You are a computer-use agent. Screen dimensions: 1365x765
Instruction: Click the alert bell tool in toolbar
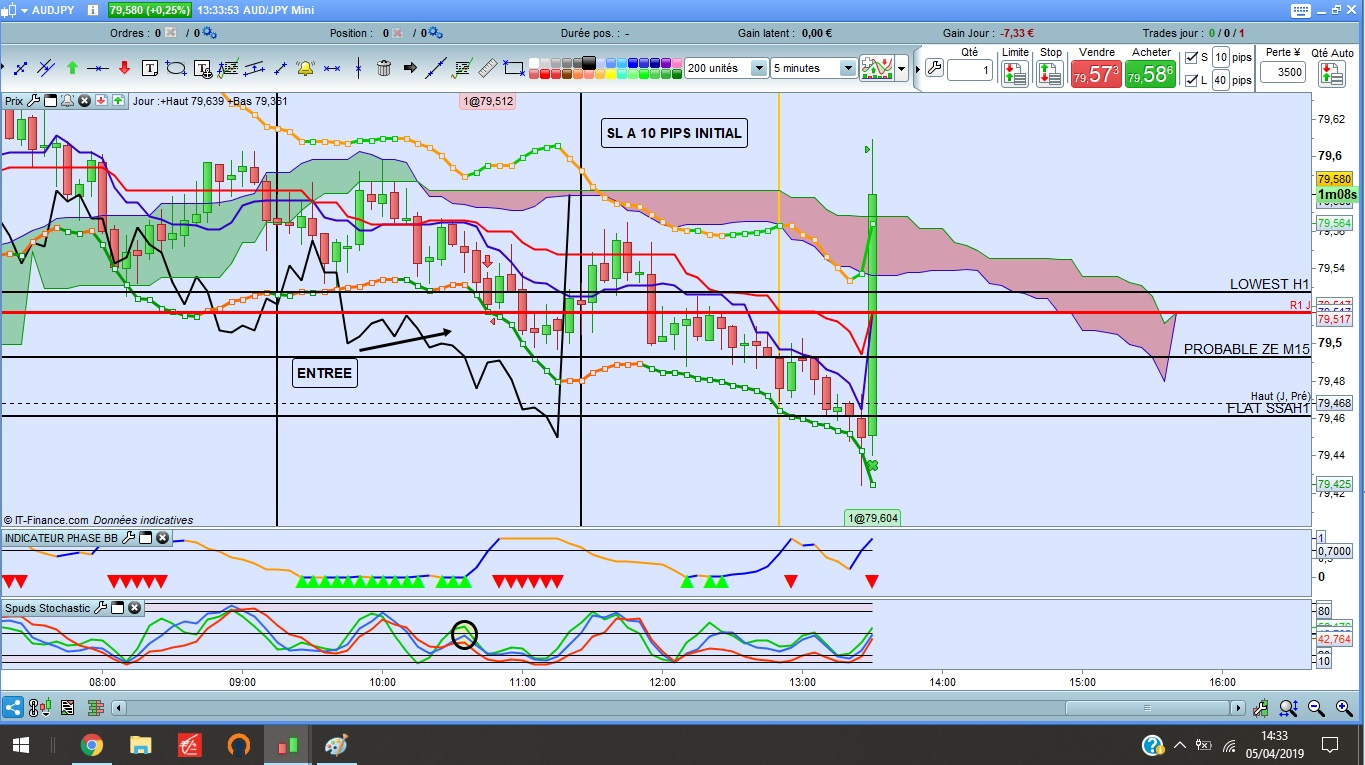[305, 68]
